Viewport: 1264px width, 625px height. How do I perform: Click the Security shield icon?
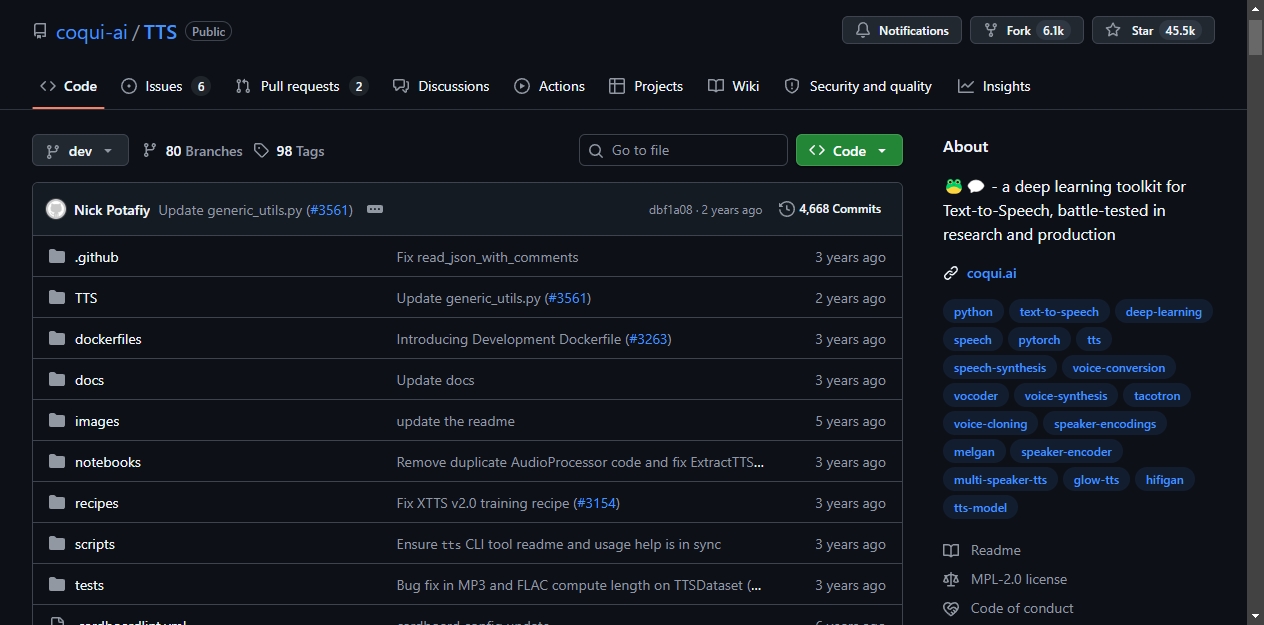[x=792, y=86]
